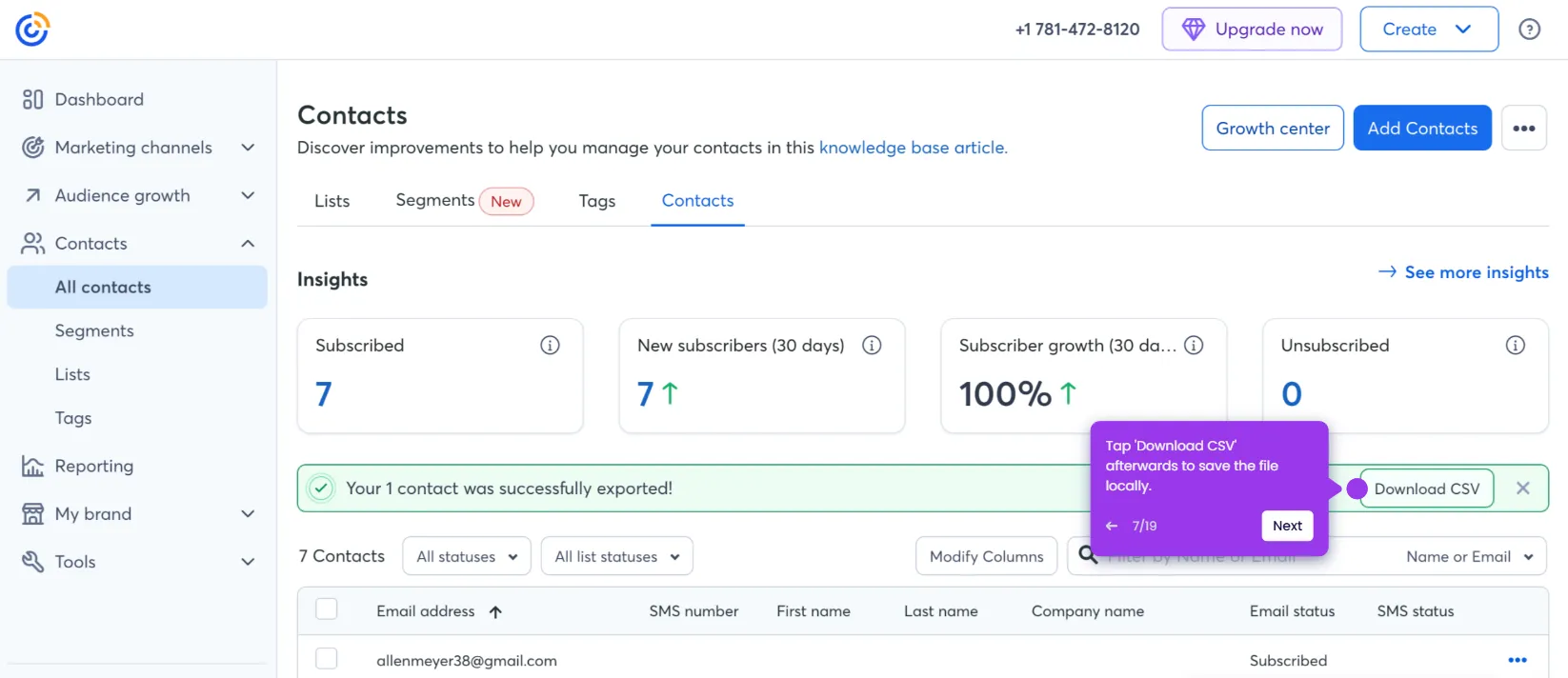The image size is (1568, 678).
Task: Open the All statuses dropdown
Action: pyautogui.click(x=467, y=556)
